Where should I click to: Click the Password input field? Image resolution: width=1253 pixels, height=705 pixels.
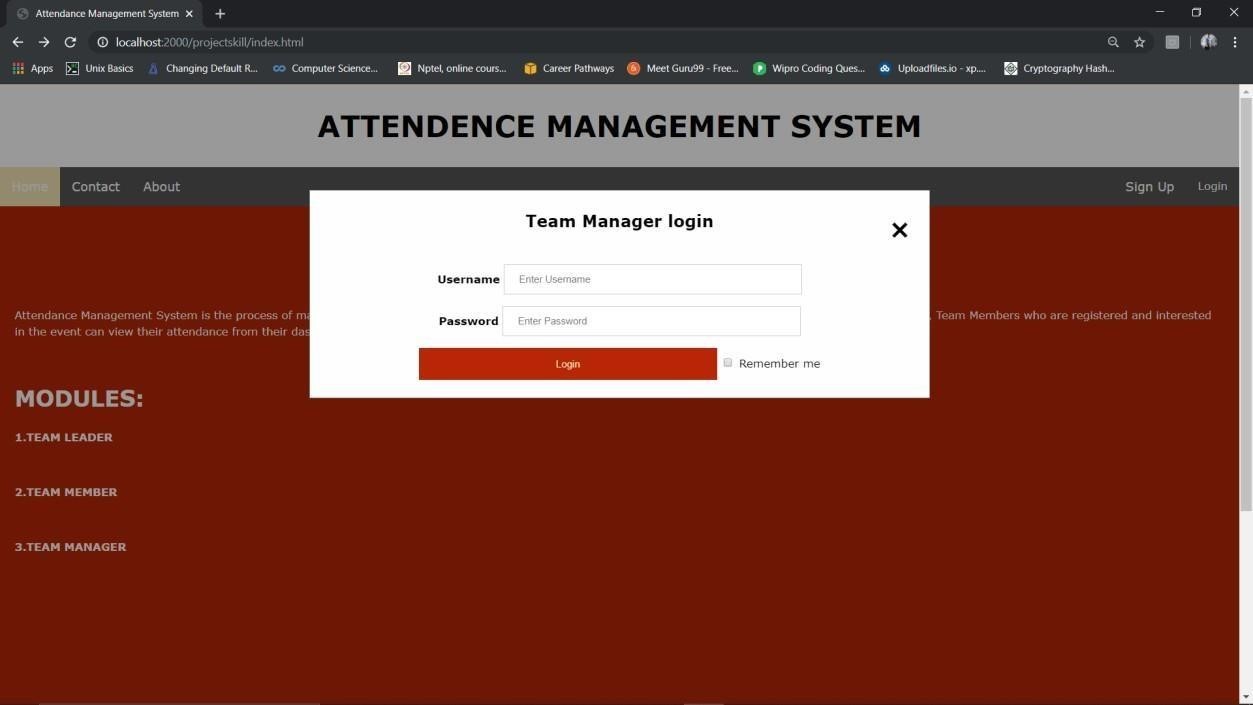coord(651,321)
